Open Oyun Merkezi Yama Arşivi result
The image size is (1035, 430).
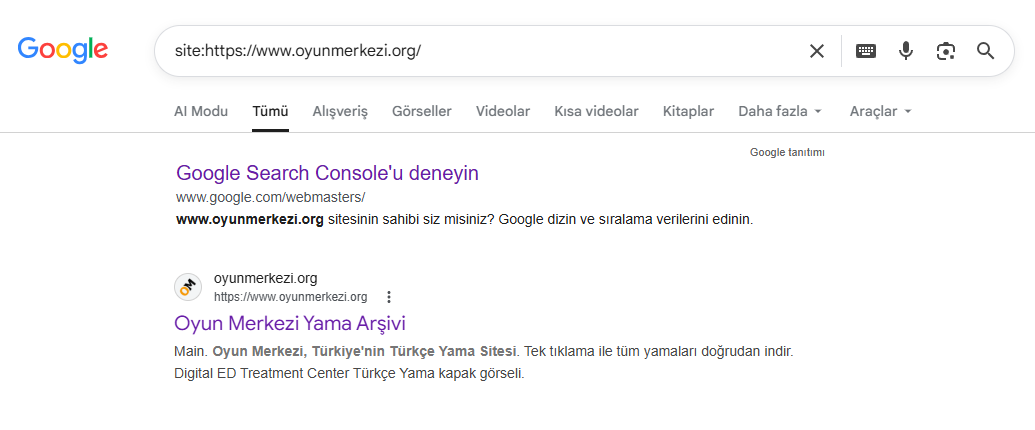(290, 324)
